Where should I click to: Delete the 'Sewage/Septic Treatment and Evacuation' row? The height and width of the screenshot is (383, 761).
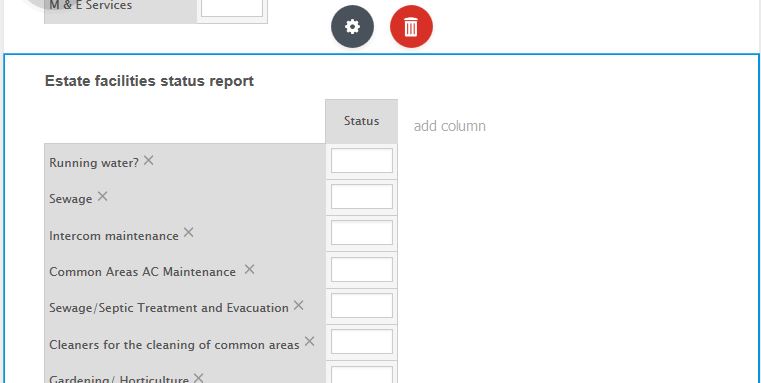298,305
